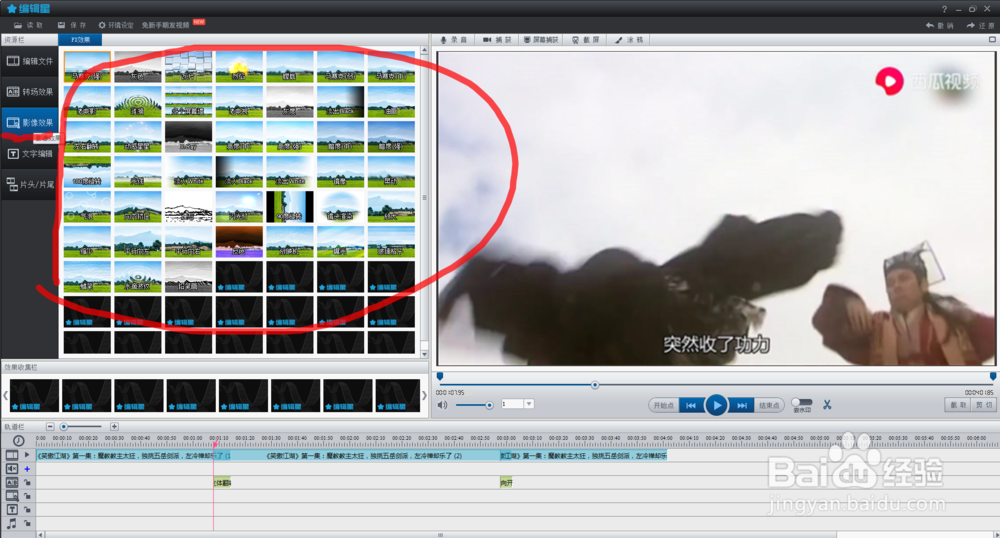Image resolution: width=1000 pixels, height=538 pixels.
Task: Show next effect collection items arrow
Action: tap(424, 395)
